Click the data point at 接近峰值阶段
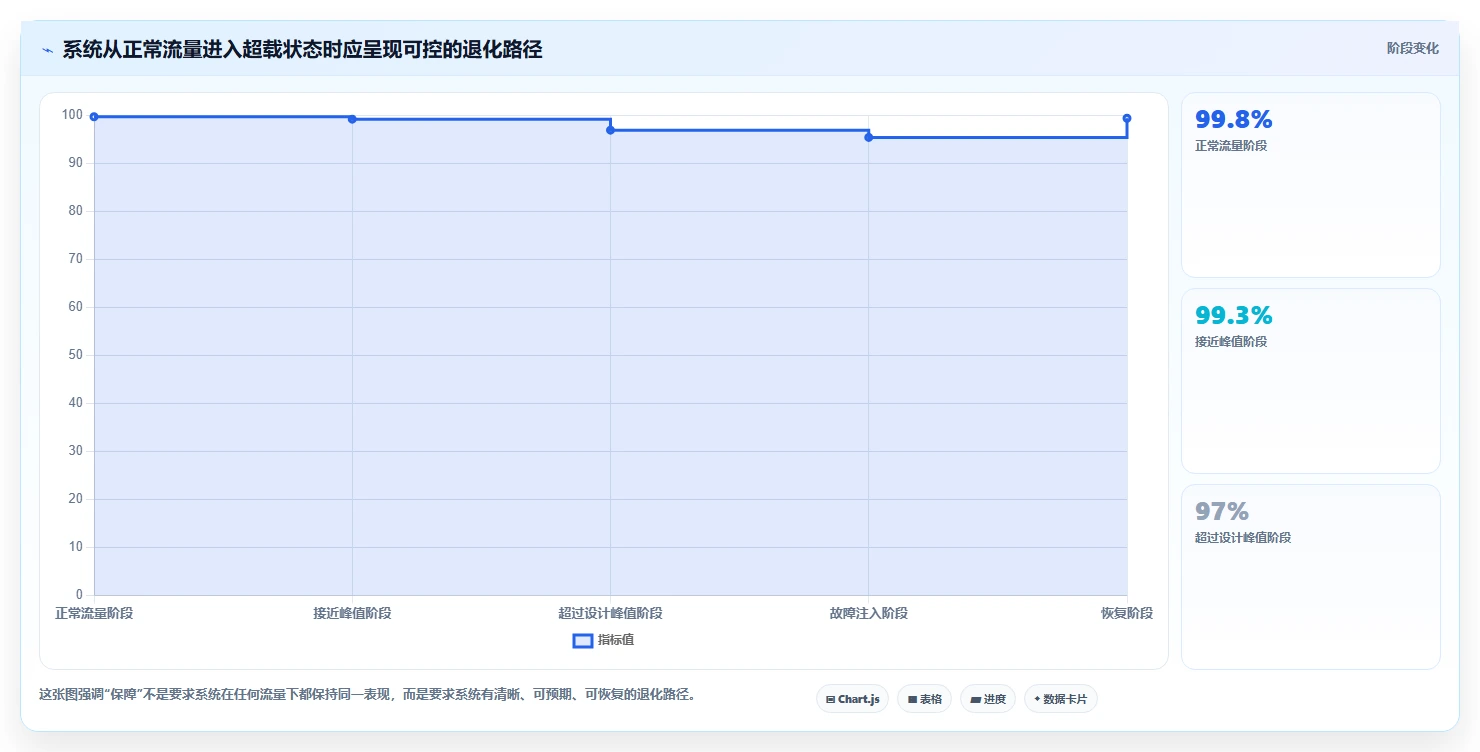Viewport: 1480px width, 752px height. point(352,119)
